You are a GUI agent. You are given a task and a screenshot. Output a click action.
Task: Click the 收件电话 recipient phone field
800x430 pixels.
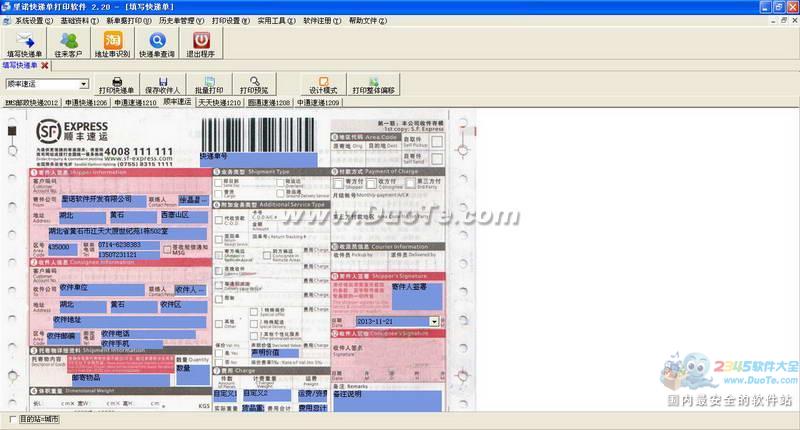(148, 335)
